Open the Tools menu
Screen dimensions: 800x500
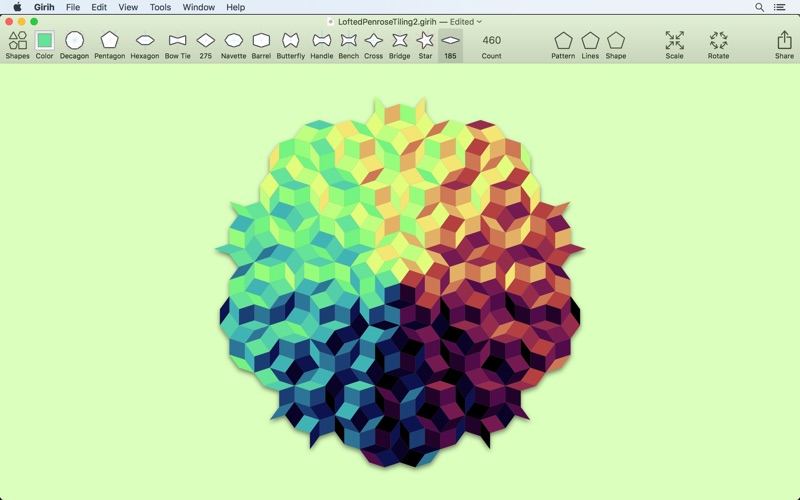[160, 7]
